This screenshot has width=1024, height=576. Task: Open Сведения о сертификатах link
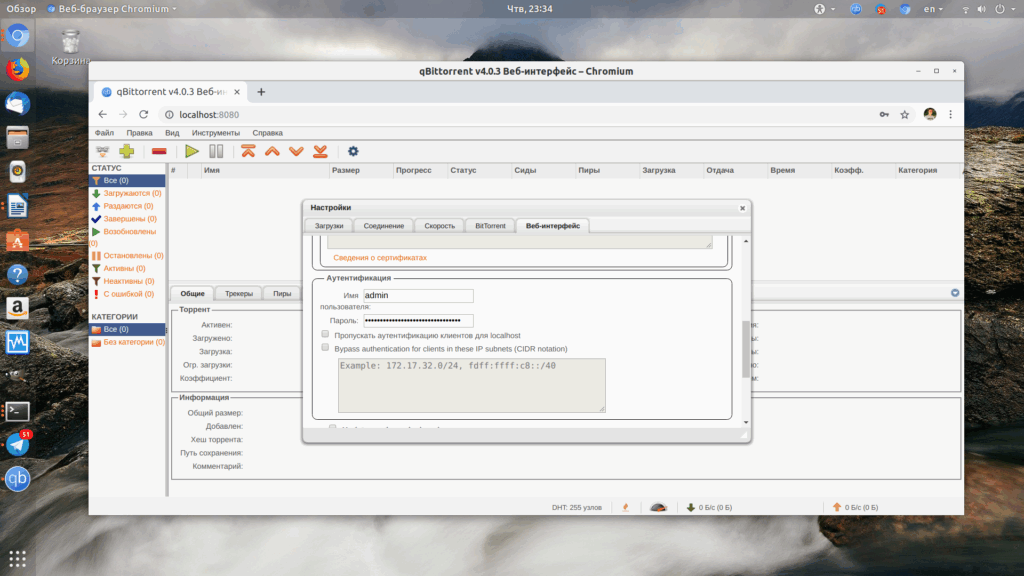pos(379,258)
